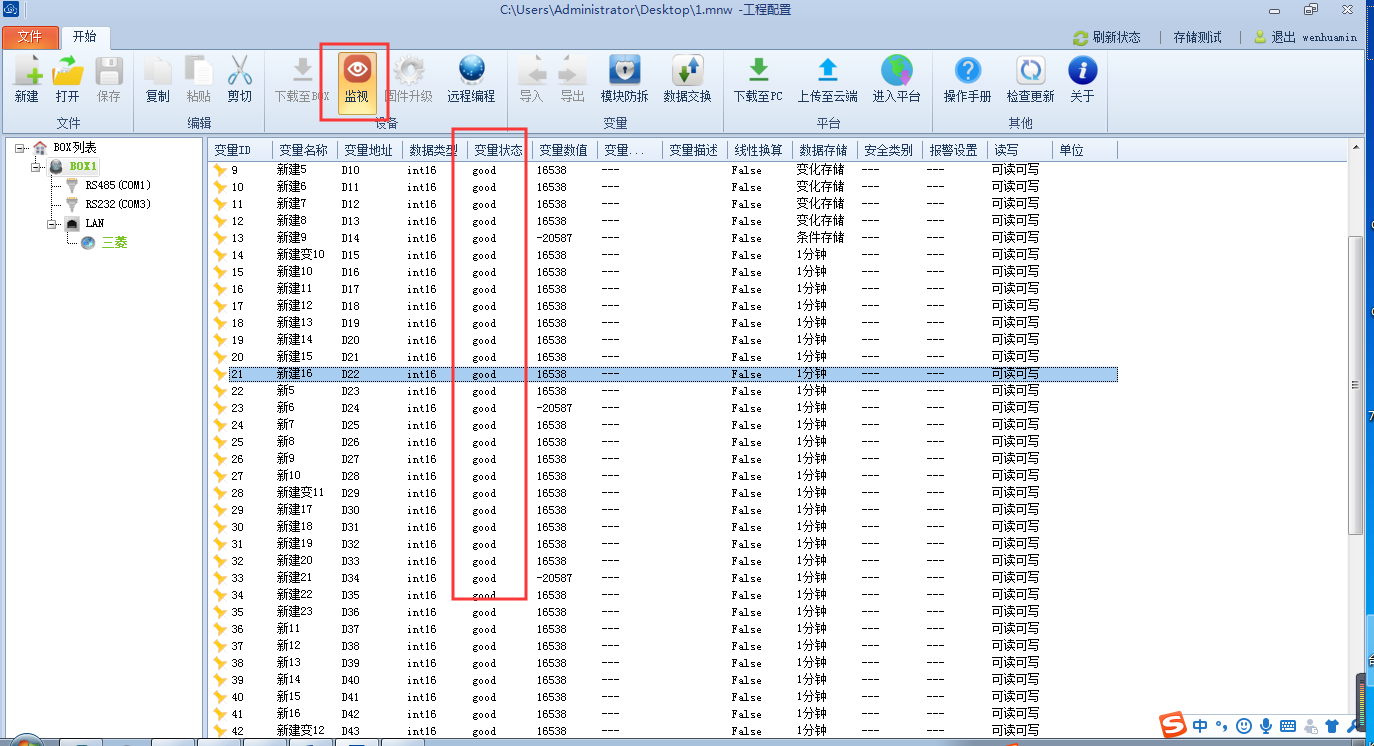Open 远程编程 remote programming globe
Image resolution: width=1374 pixels, height=746 pixels.
[x=471, y=78]
